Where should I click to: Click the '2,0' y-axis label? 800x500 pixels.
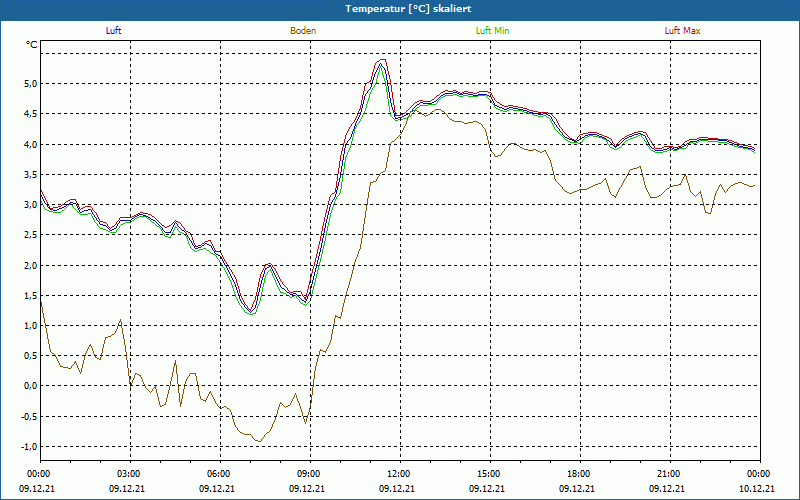pyautogui.click(x=31, y=265)
